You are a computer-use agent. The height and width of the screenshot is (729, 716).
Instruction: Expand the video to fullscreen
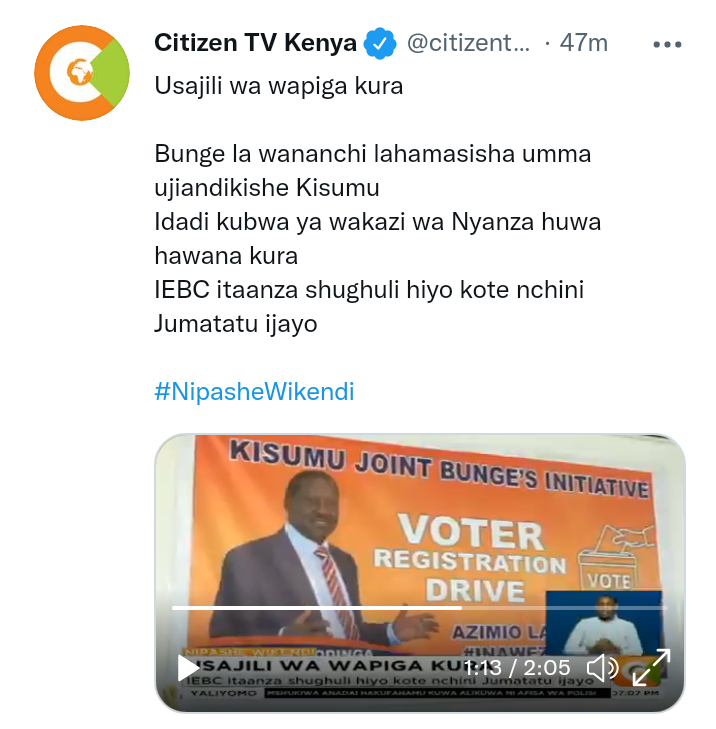[651, 668]
